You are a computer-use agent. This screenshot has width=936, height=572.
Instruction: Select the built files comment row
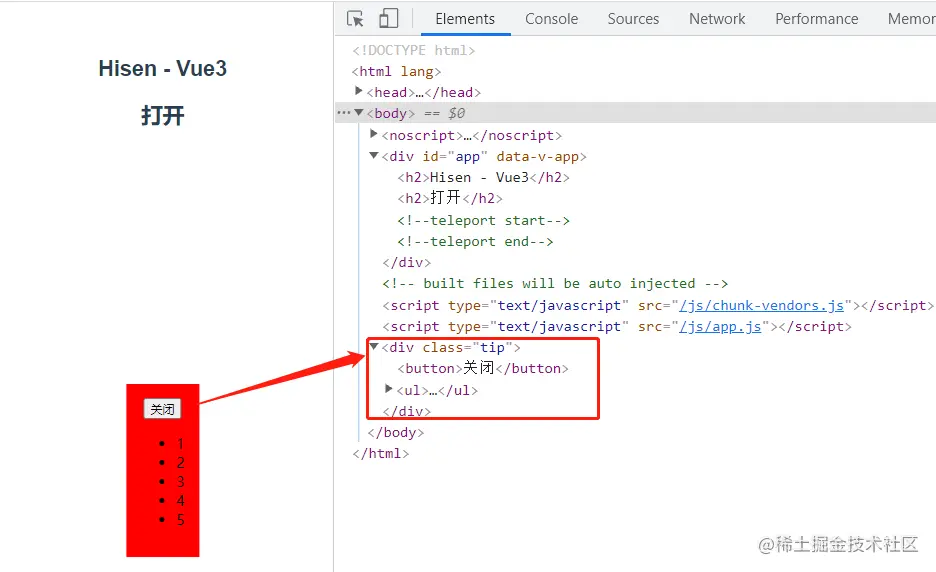click(555, 283)
